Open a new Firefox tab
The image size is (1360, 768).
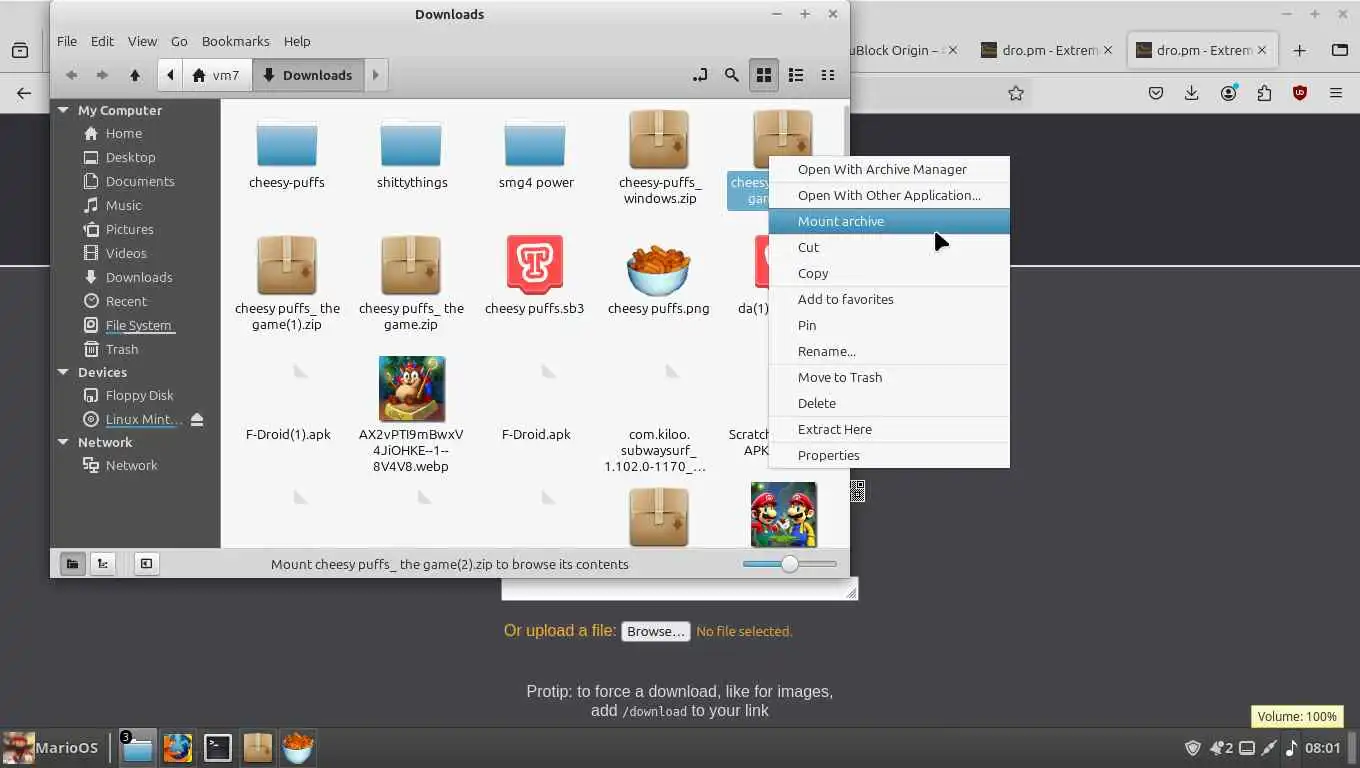pos(1299,50)
